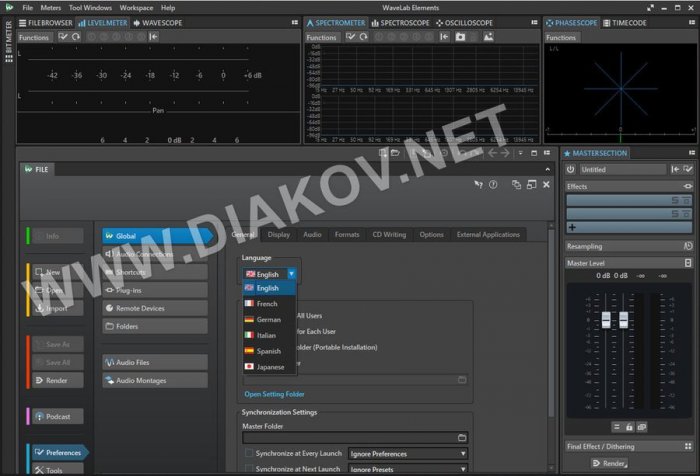Screen dimensions: 700x476
Task: Select Japanese in the language list
Action: (x=269, y=367)
